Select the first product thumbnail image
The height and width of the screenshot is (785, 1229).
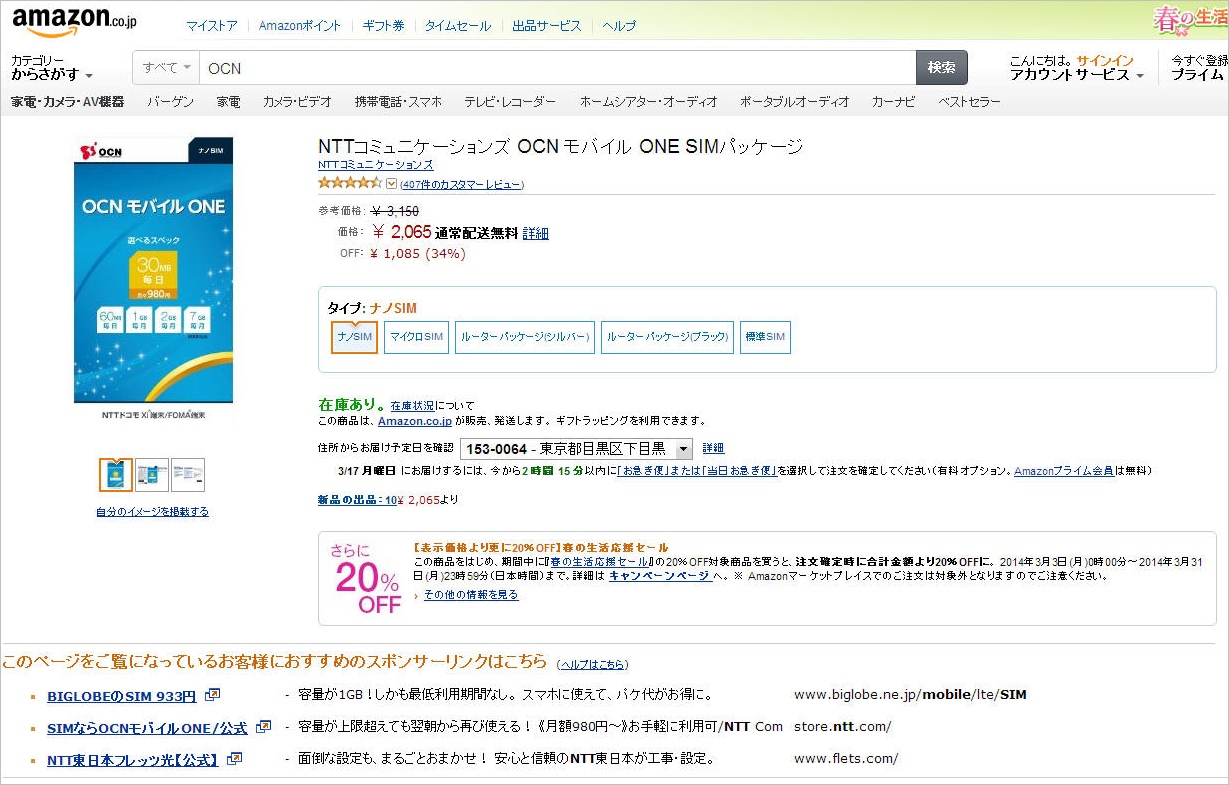[116, 475]
